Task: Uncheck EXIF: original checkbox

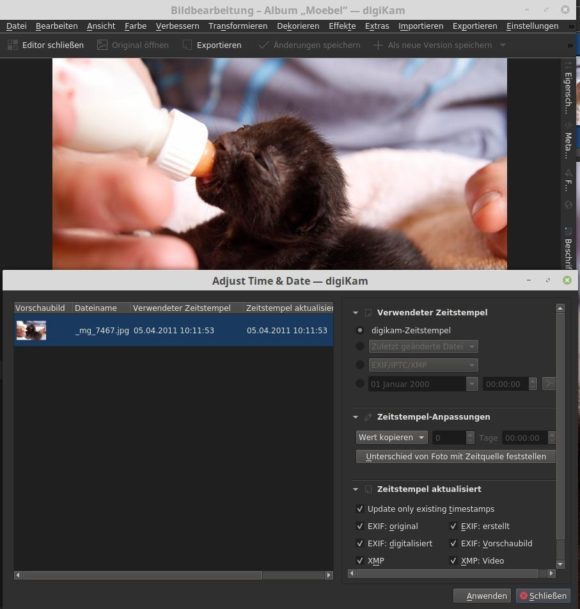Action: 360,526
